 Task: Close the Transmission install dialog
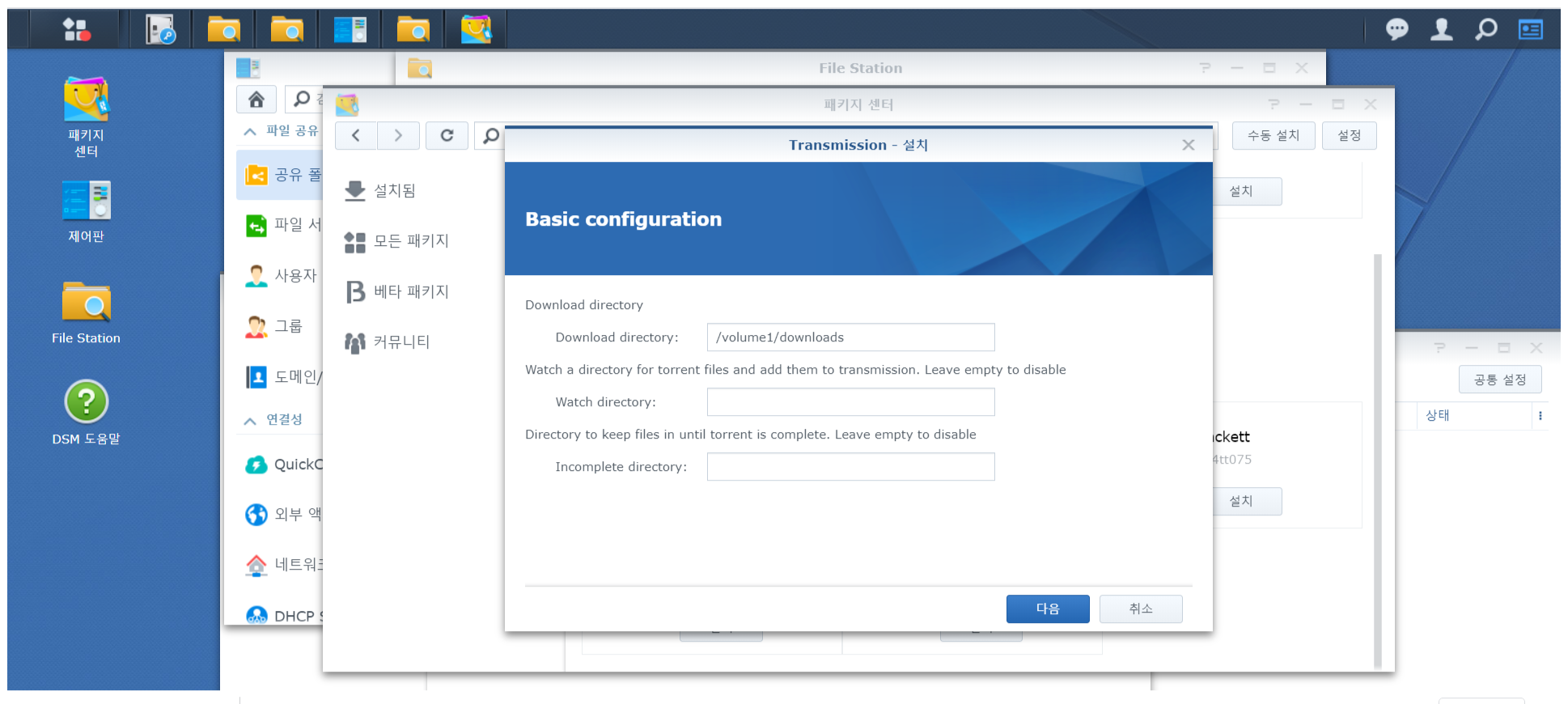[x=1188, y=145]
